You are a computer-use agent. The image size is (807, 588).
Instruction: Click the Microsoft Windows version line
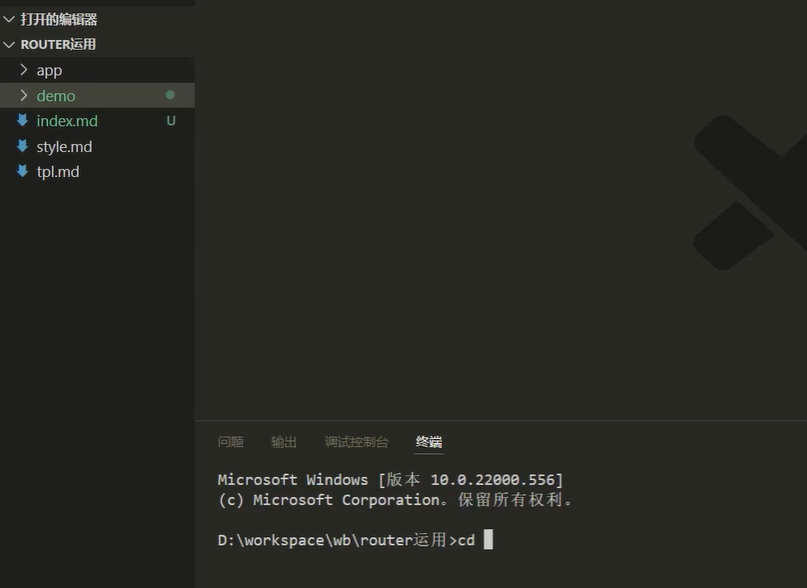(391, 480)
